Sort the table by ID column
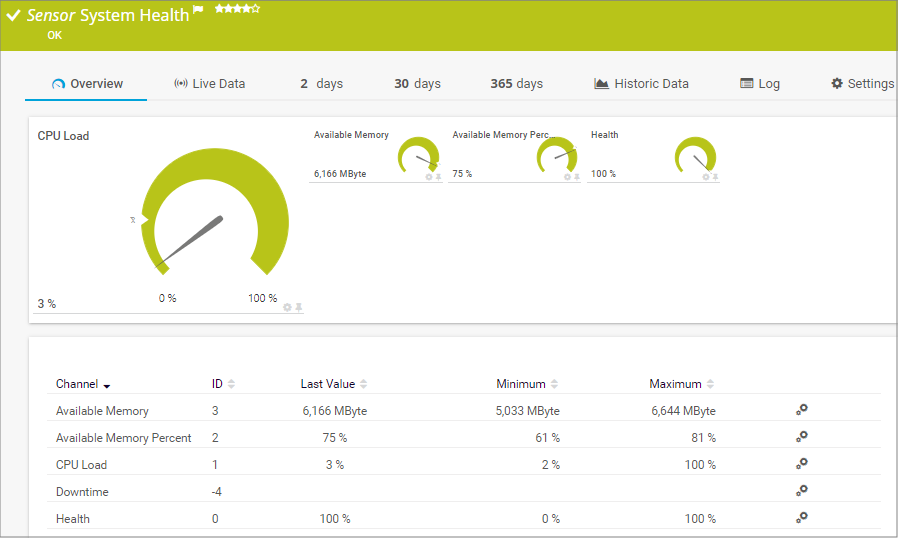898x538 pixels. 232,384
